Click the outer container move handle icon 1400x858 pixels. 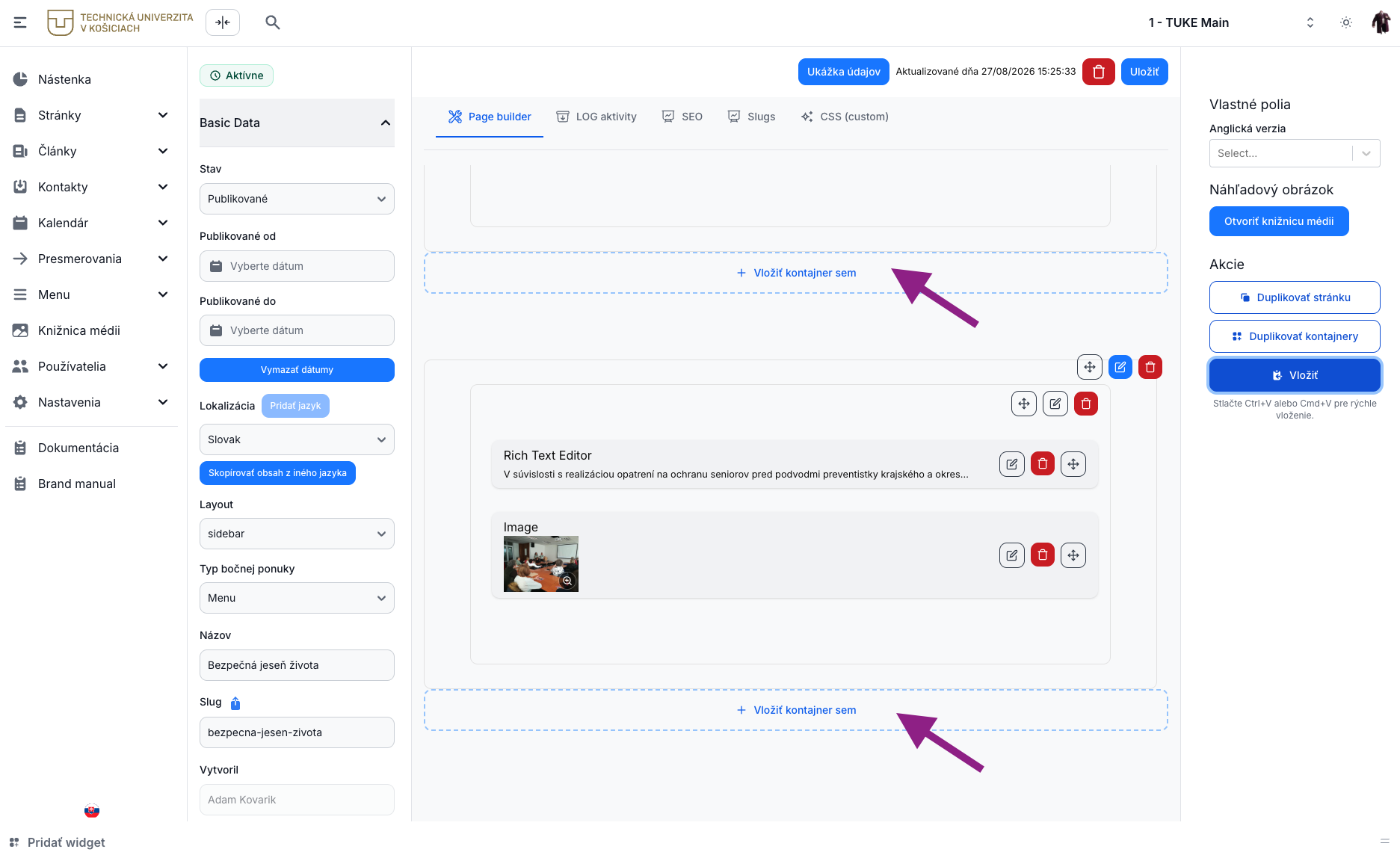pyautogui.click(x=1090, y=367)
